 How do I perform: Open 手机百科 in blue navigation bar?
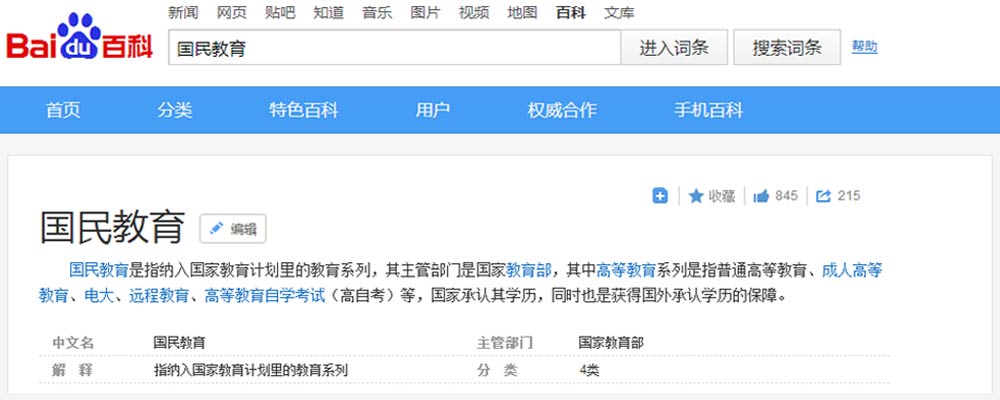(x=709, y=110)
